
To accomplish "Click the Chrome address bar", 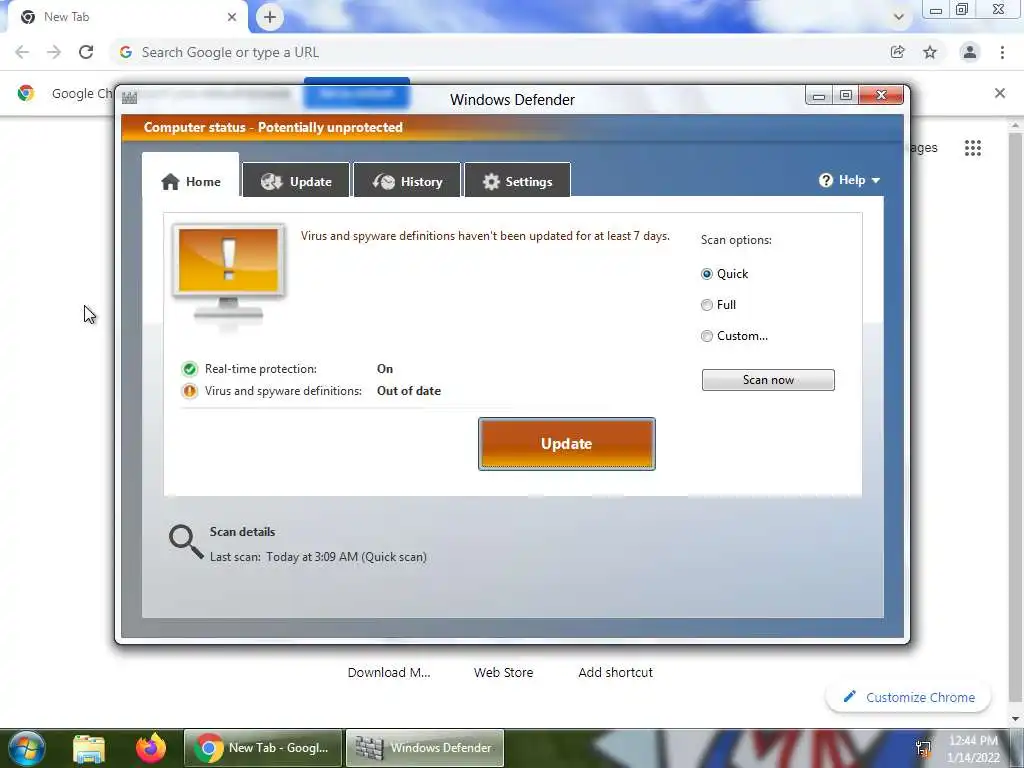I will 503,52.
